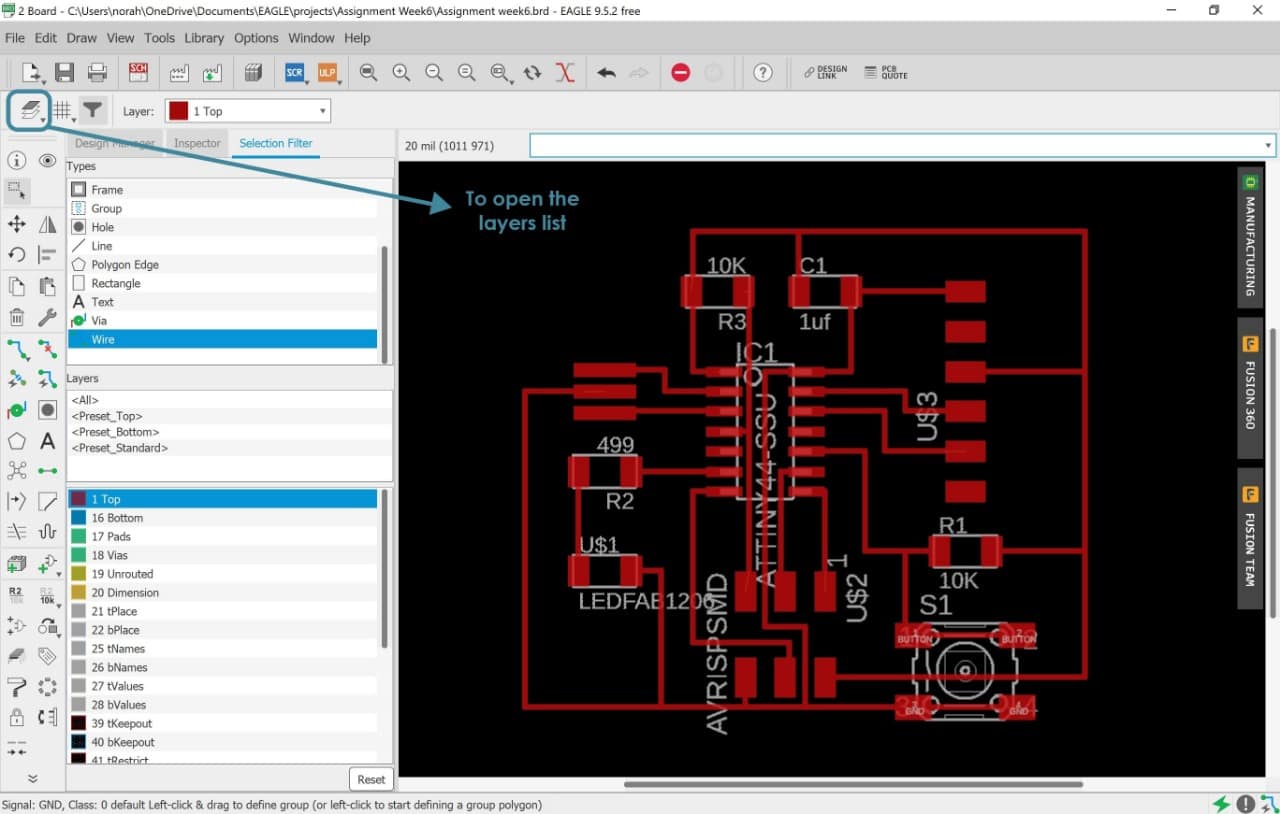Select the Move tool
The width and height of the screenshot is (1280, 814).
click(x=17, y=224)
